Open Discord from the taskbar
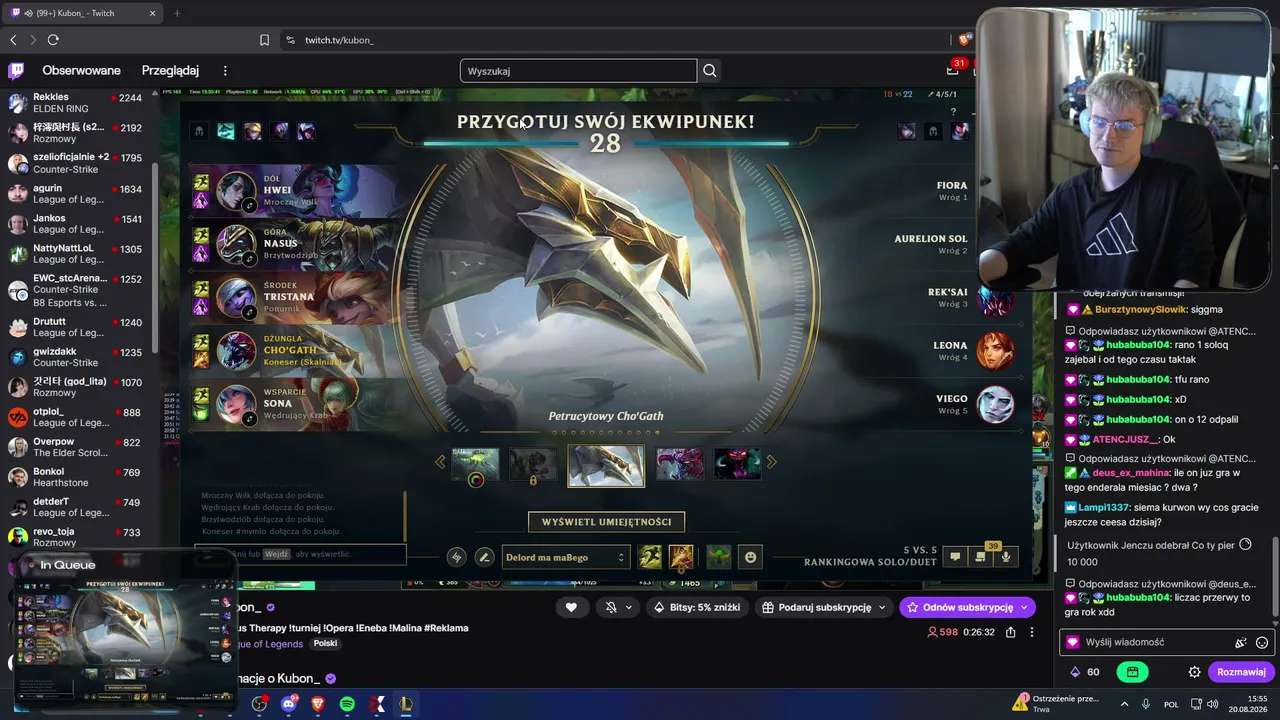The height and width of the screenshot is (720, 1280). pyautogui.click(x=289, y=704)
